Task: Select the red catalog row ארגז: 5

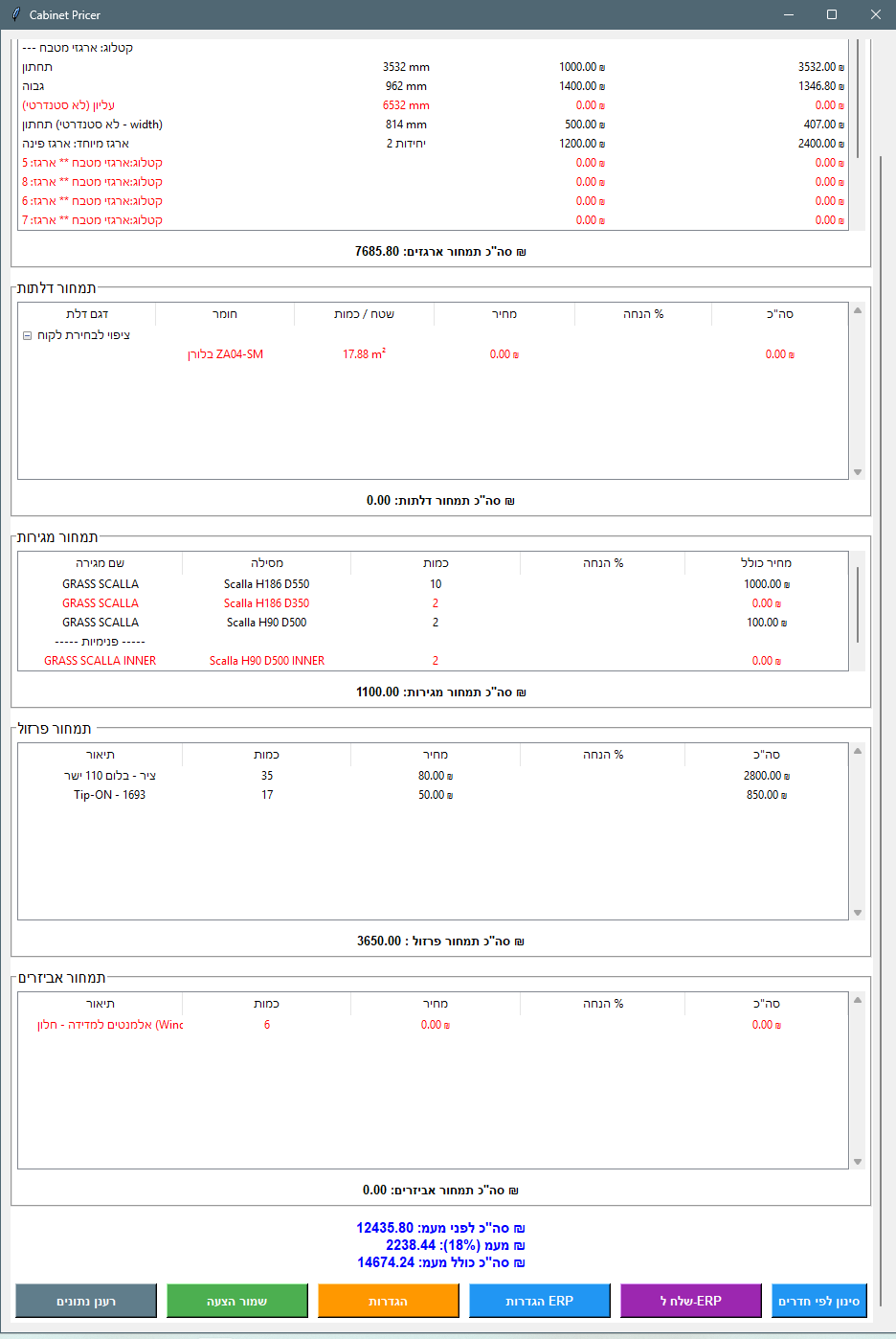Action: [434, 163]
